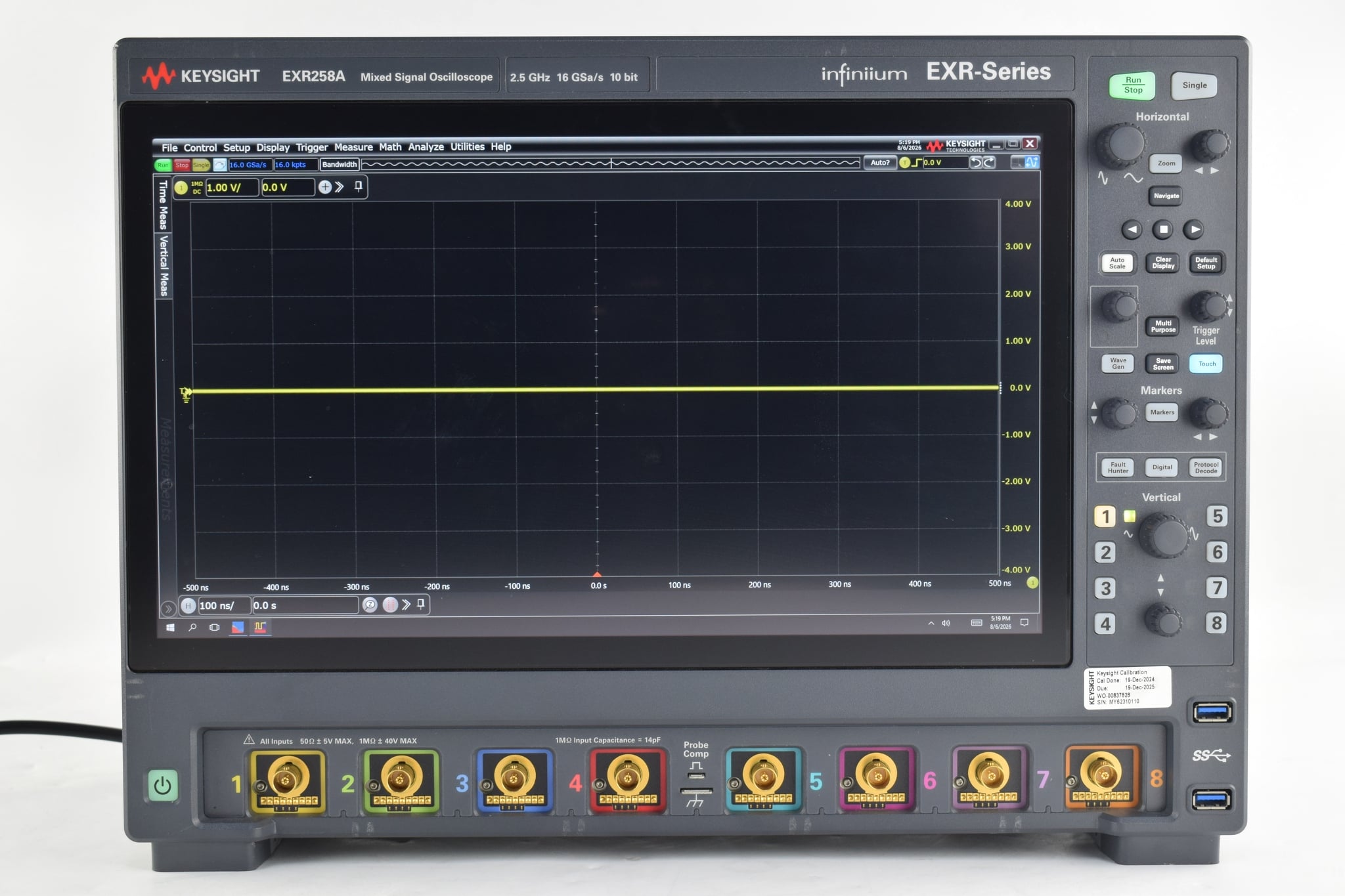Click the 100 ns/ time scale field

[224, 606]
